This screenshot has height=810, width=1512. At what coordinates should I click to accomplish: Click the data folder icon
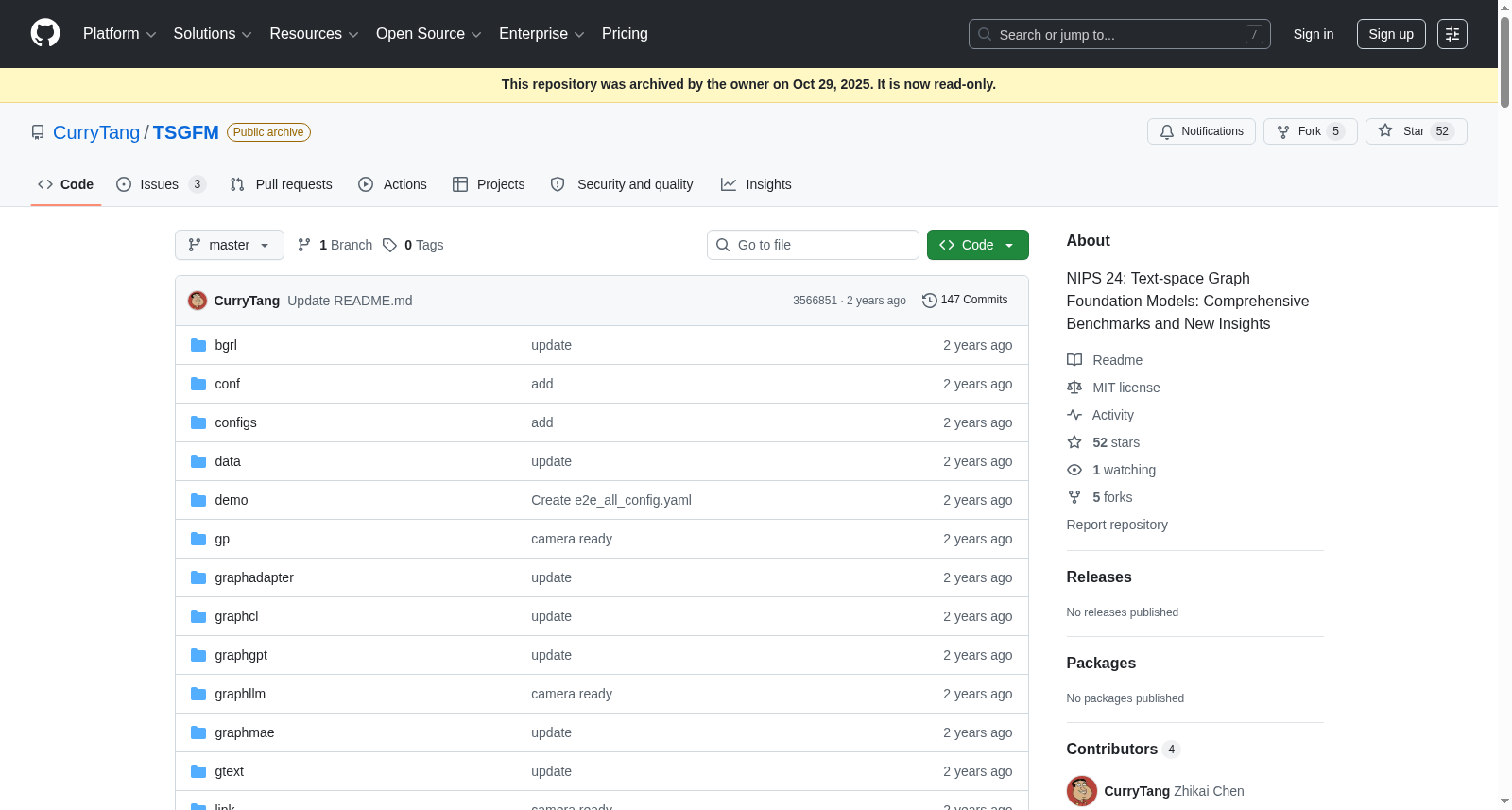pyautogui.click(x=198, y=461)
